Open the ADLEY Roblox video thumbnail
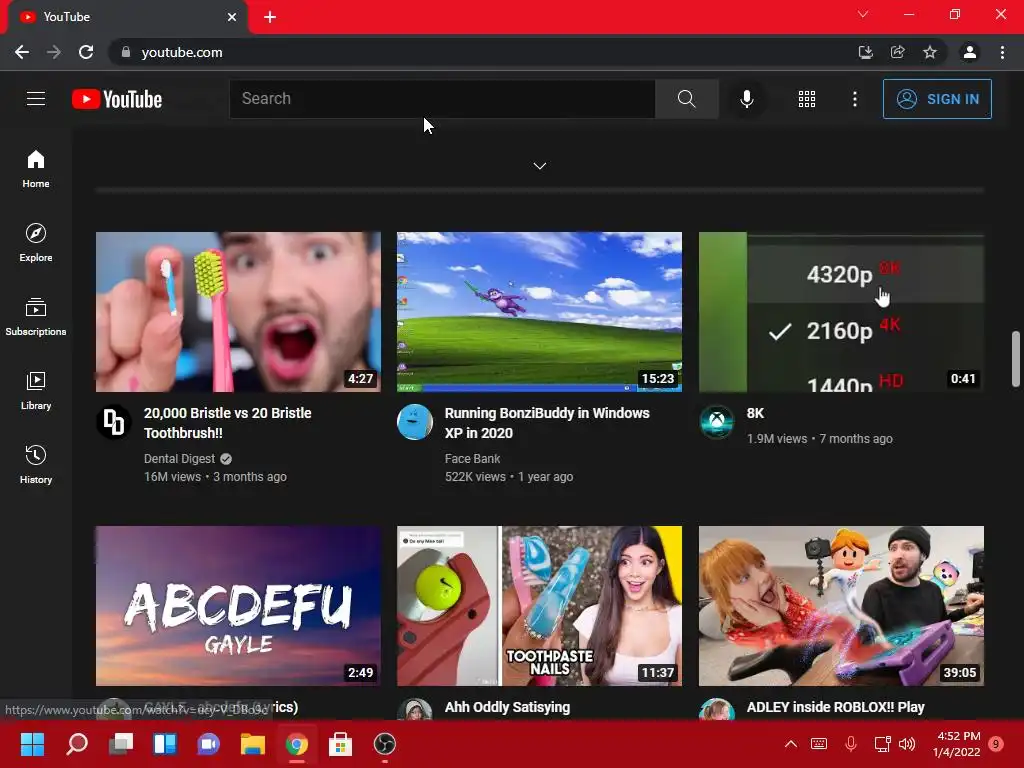 (841, 606)
